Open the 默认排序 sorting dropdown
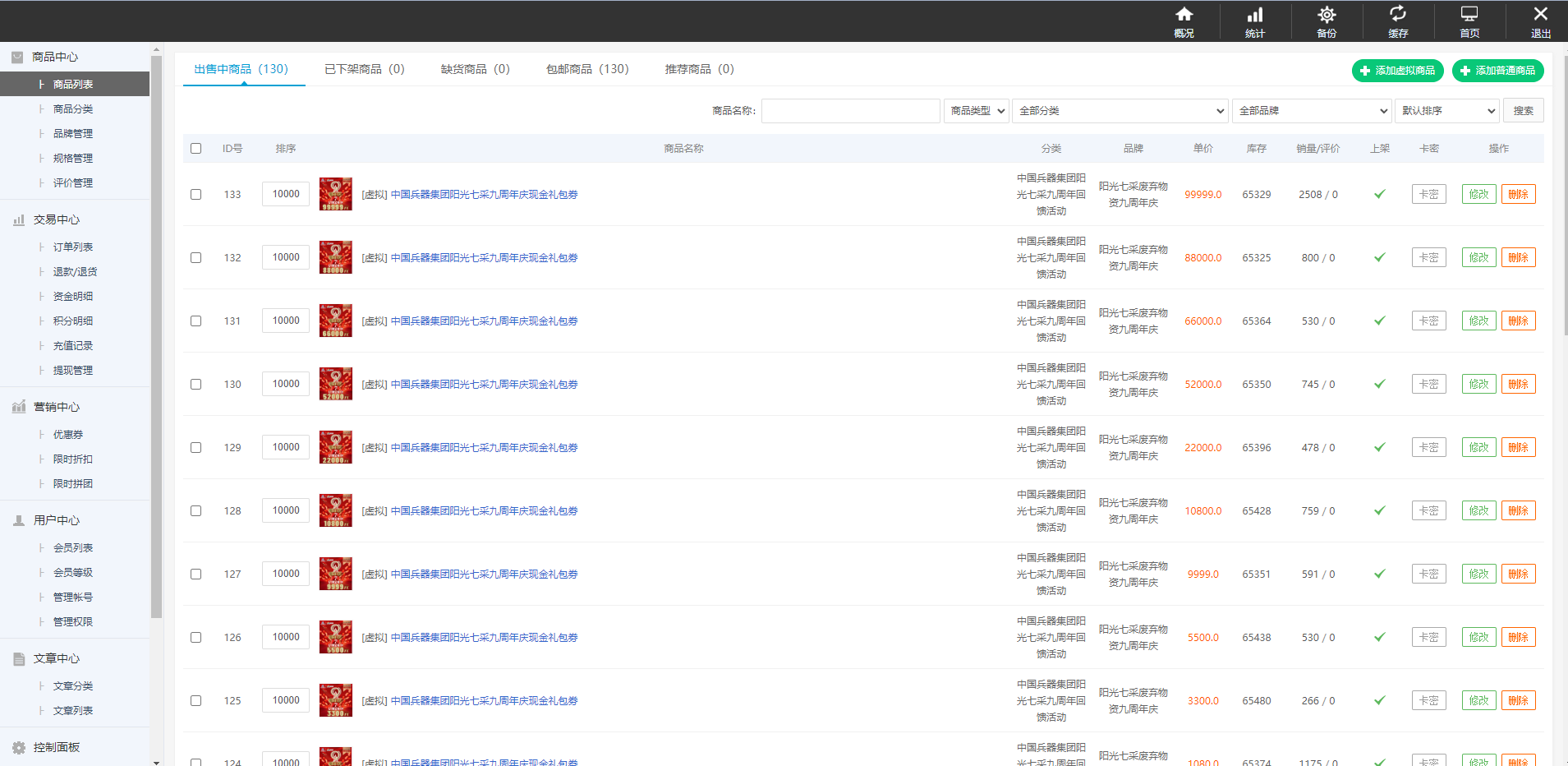Image resolution: width=1568 pixels, height=766 pixels. click(1447, 111)
